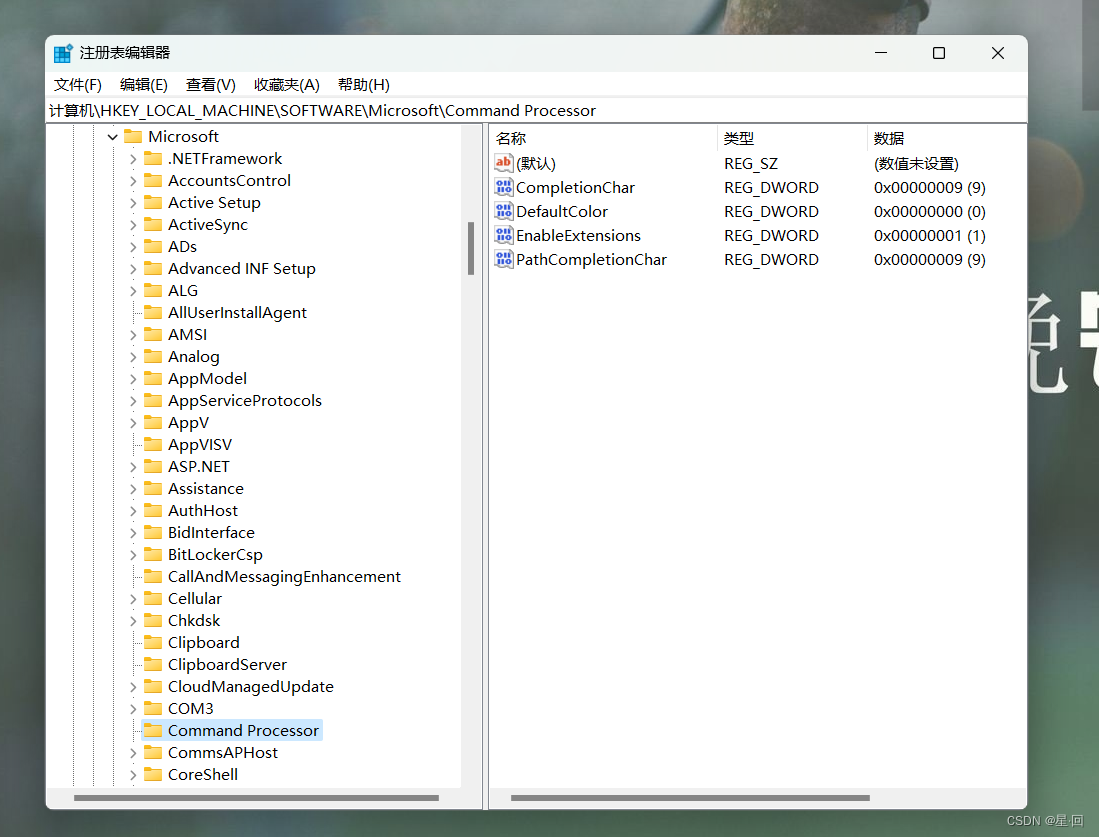The height and width of the screenshot is (837, 1099).
Task: Open the 收藏夹(A) menu
Action: click(287, 85)
